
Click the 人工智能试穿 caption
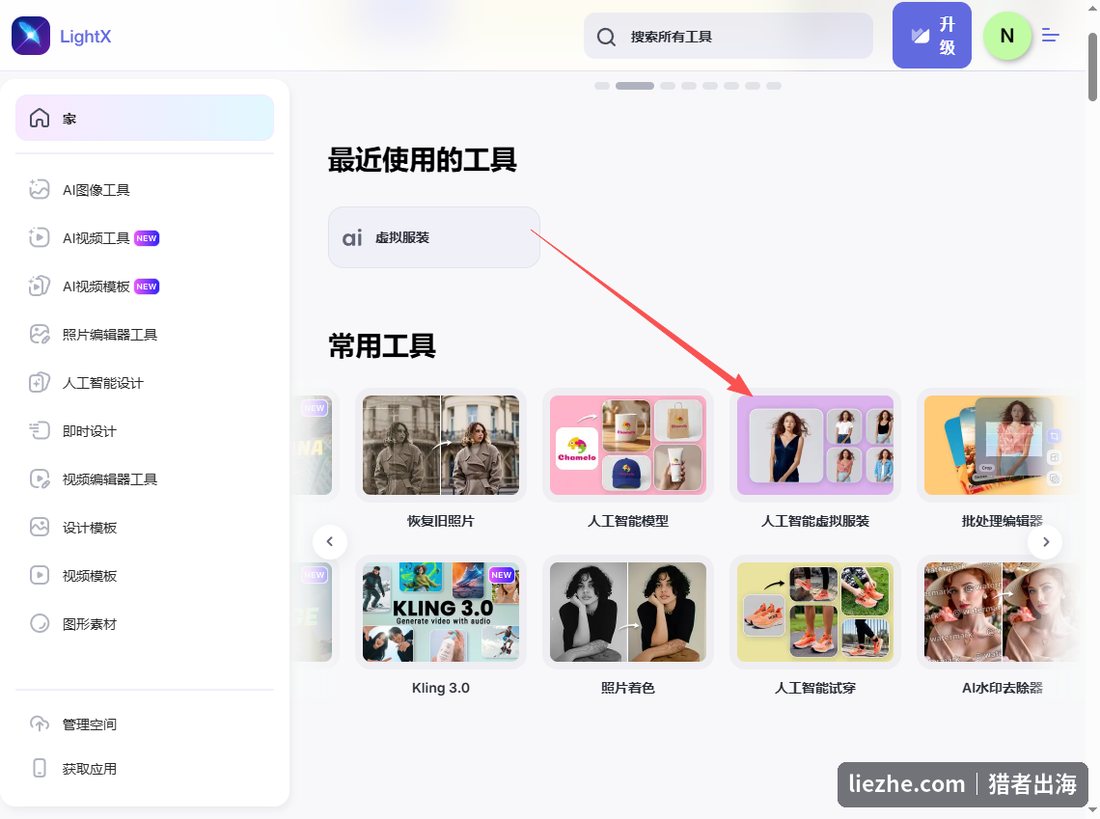pos(815,688)
